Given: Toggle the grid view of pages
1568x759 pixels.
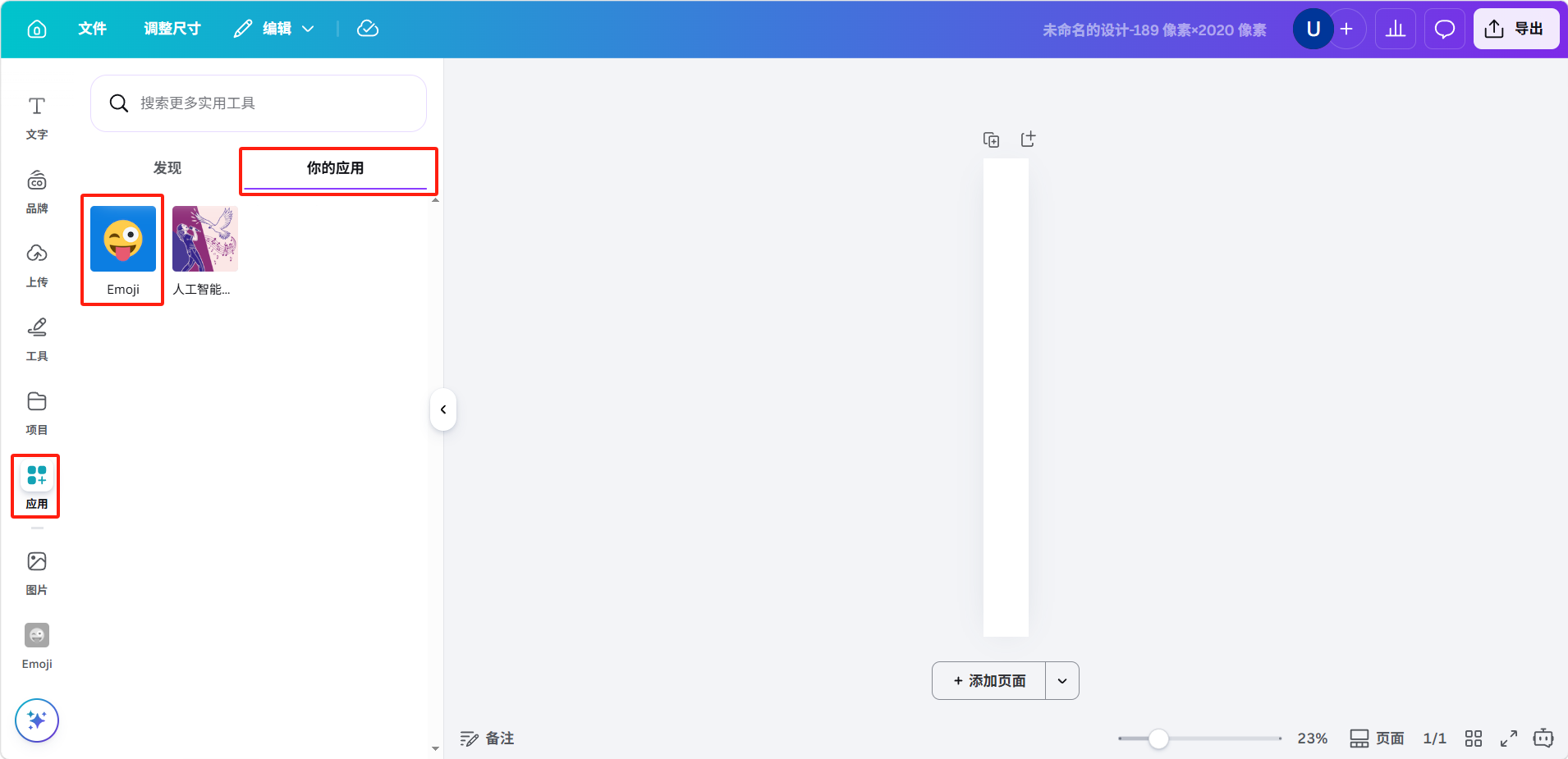Looking at the screenshot, I should 1473,738.
